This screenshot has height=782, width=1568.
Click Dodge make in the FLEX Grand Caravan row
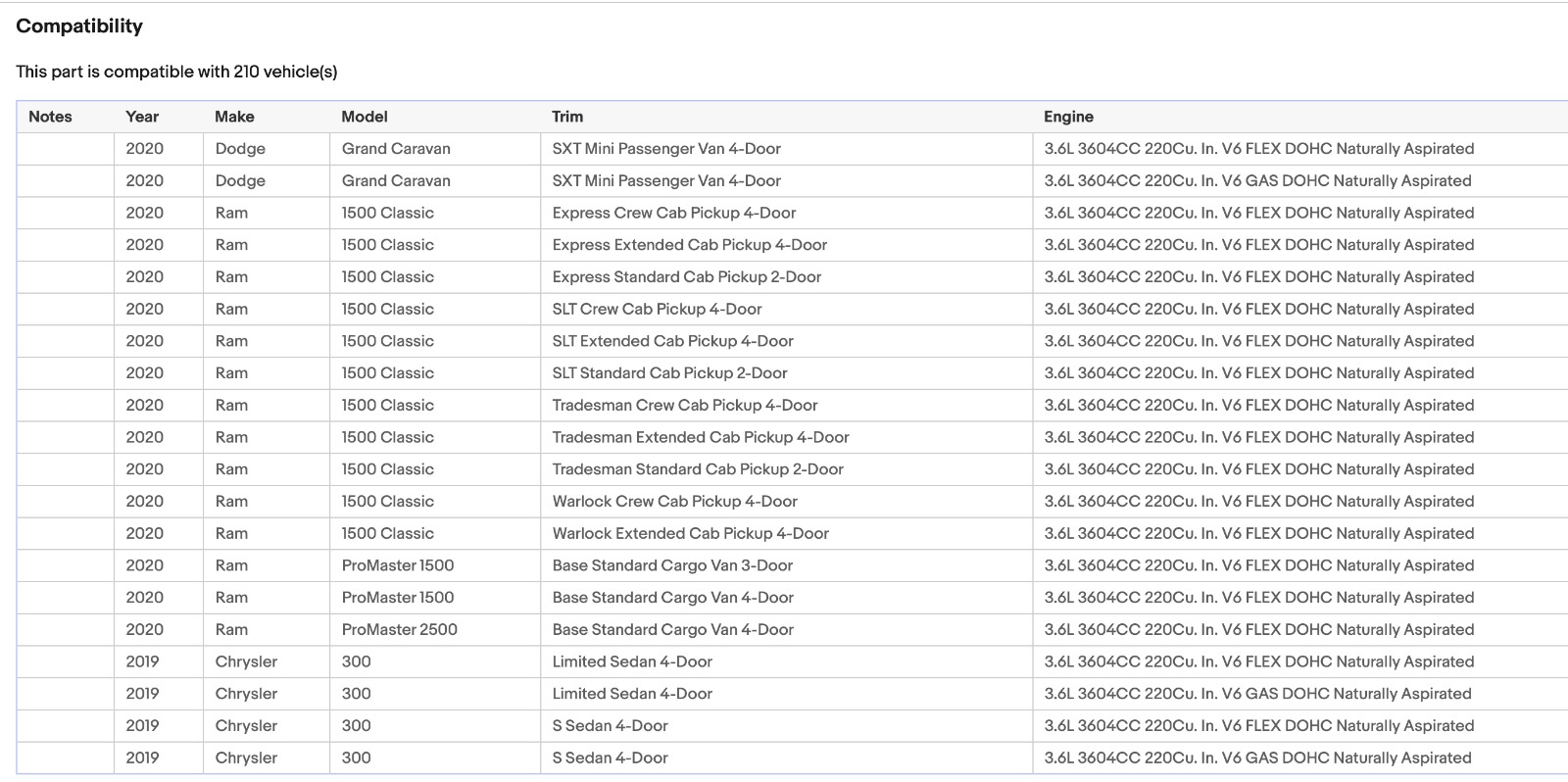(240, 149)
